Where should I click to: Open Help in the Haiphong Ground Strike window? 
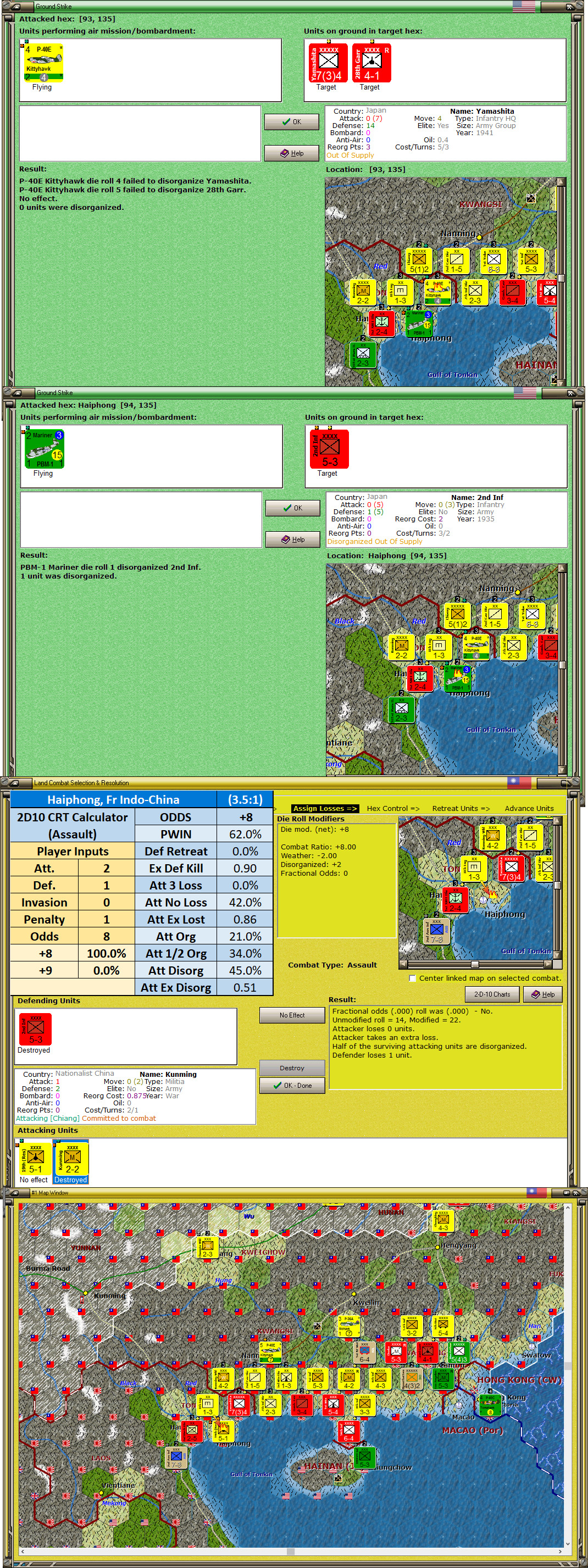pos(293,540)
